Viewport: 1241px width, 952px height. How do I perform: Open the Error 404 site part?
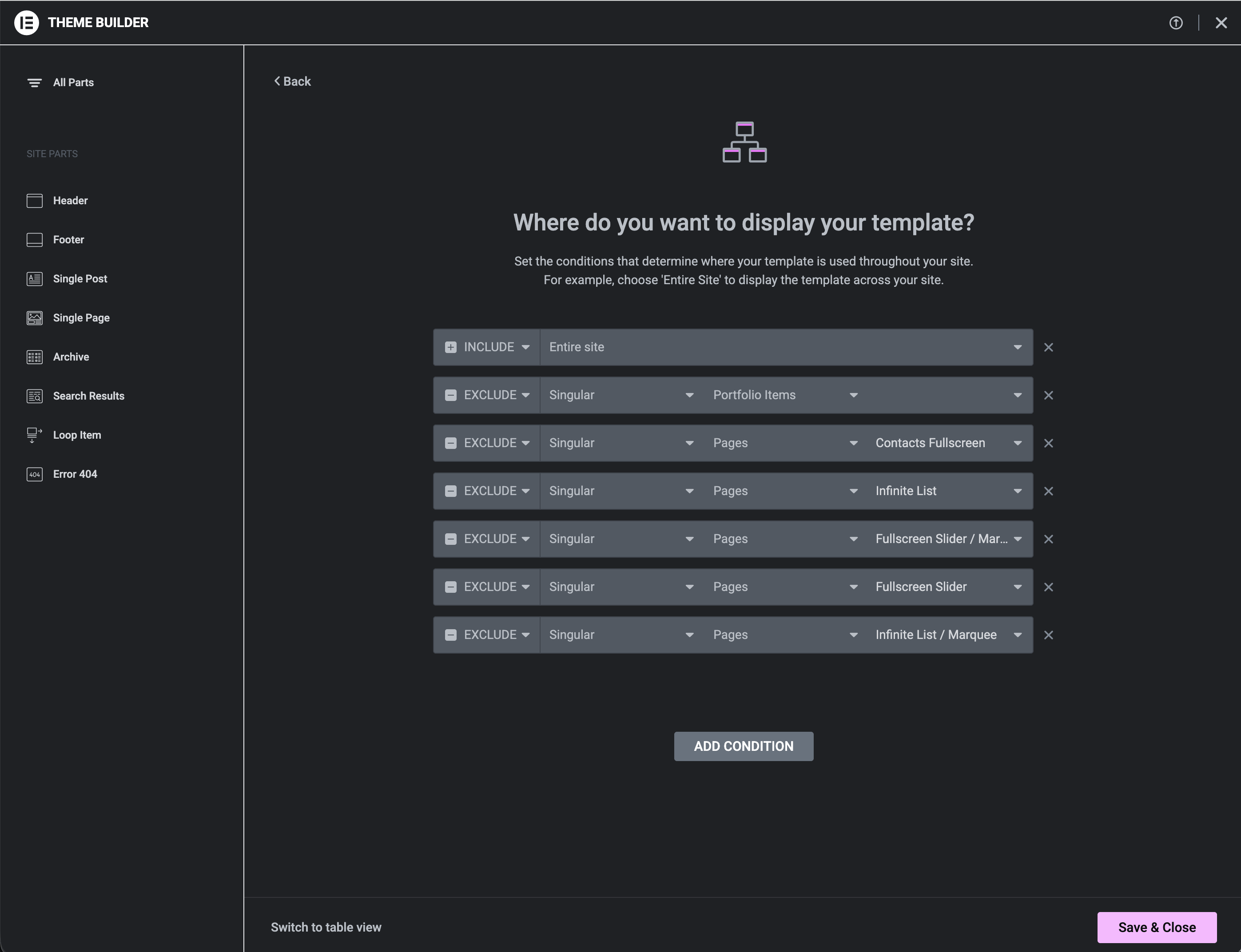pos(75,474)
